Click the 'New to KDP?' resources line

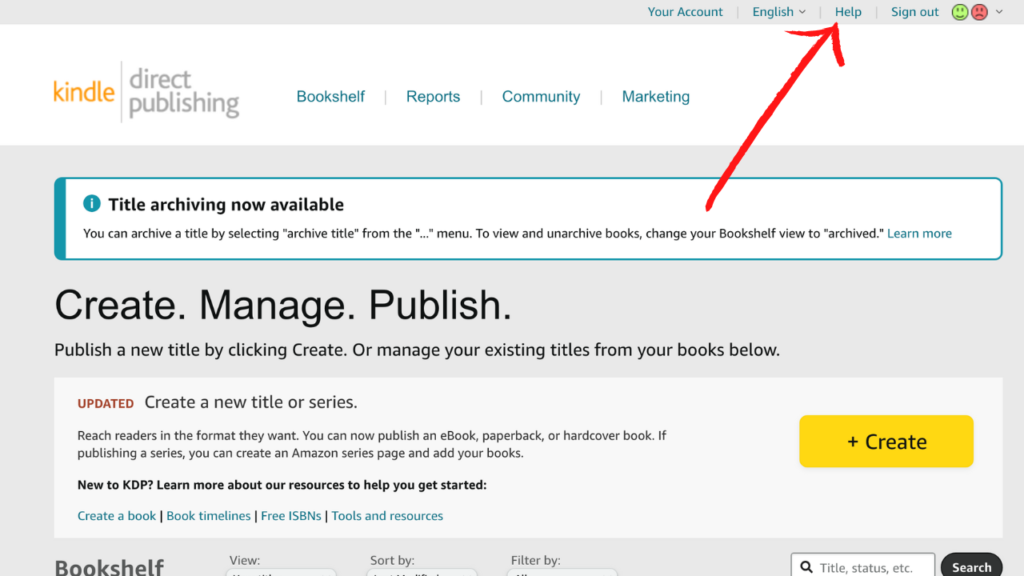pyautogui.click(x=282, y=485)
